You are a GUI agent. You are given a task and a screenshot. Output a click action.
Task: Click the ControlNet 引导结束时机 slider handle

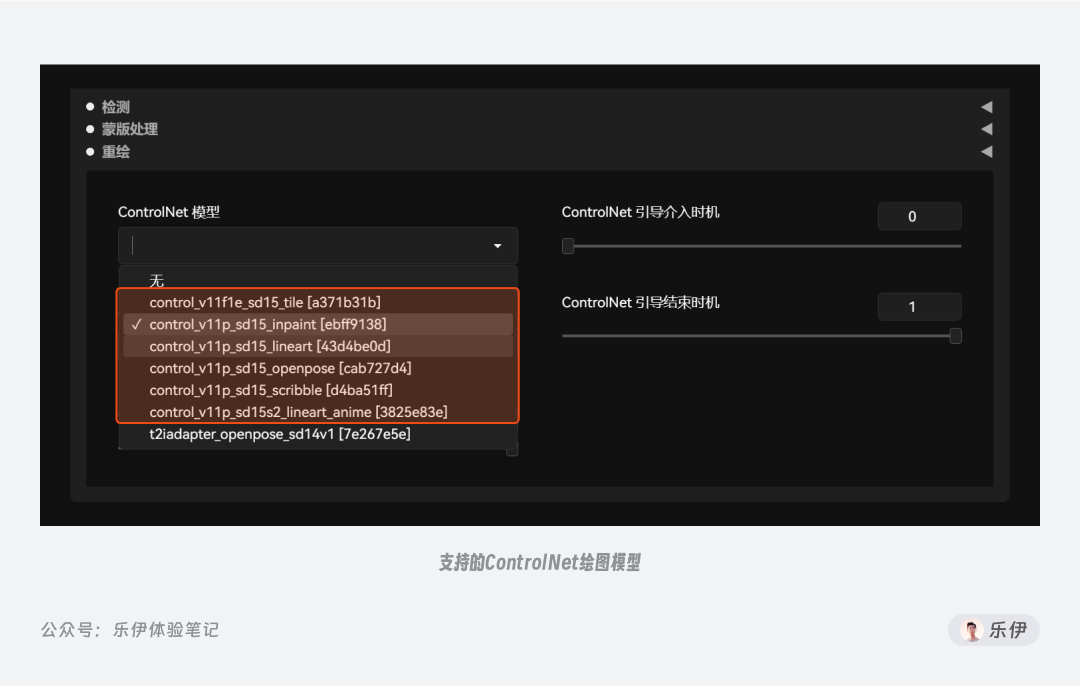(x=955, y=335)
